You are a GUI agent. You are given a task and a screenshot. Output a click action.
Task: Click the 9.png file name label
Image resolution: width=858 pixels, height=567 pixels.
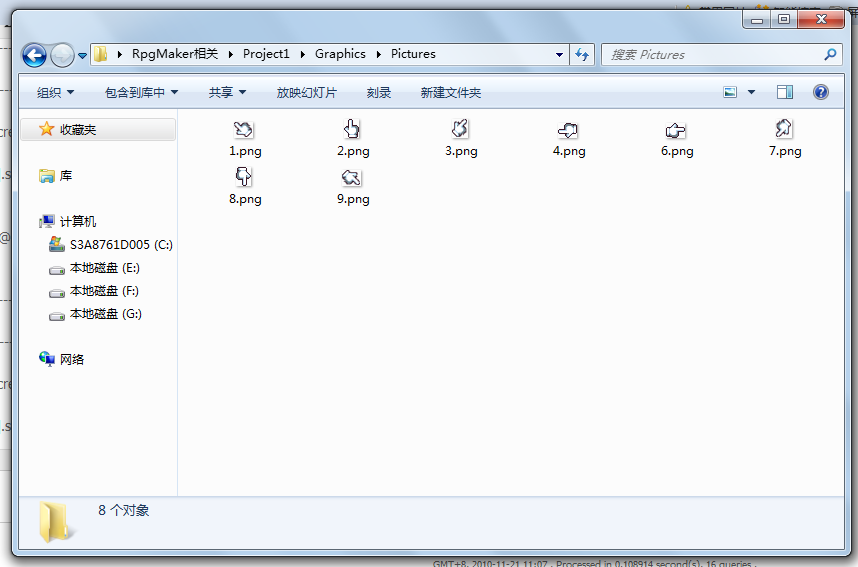[x=353, y=199]
